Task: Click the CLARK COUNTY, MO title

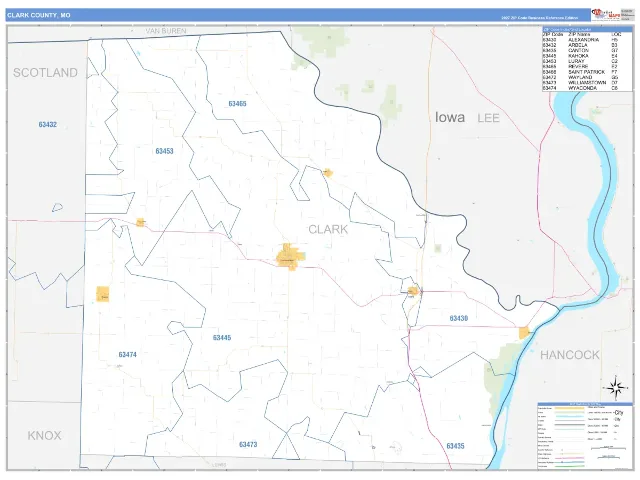Action: point(39,15)
